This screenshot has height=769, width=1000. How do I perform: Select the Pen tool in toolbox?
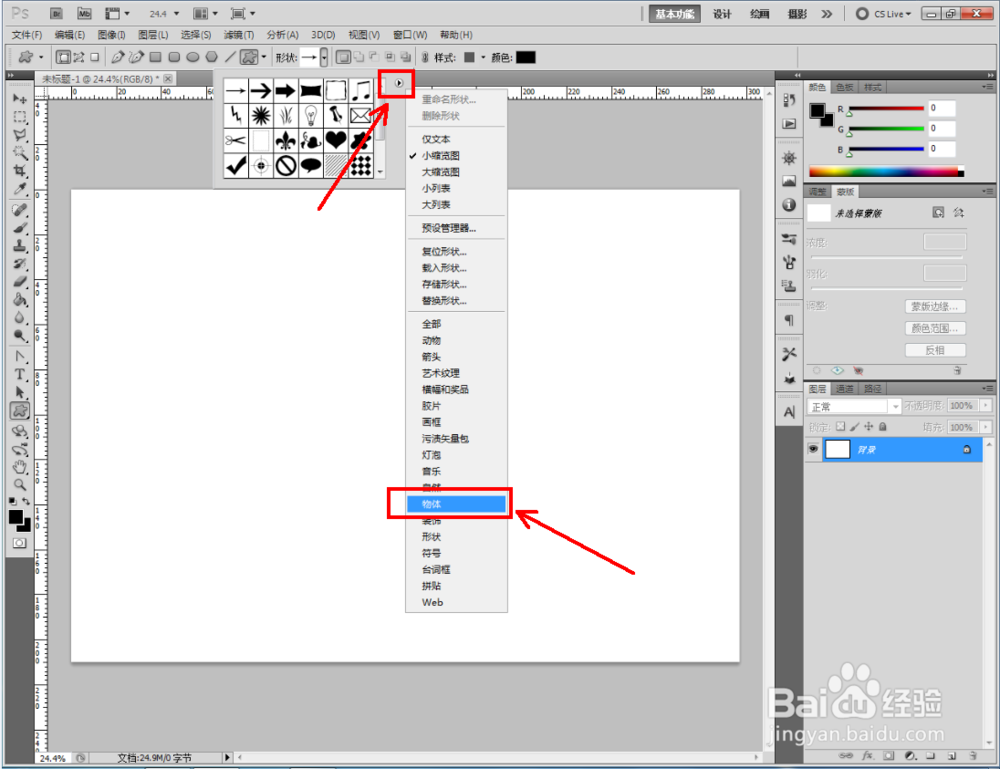(x=20, y=356)
